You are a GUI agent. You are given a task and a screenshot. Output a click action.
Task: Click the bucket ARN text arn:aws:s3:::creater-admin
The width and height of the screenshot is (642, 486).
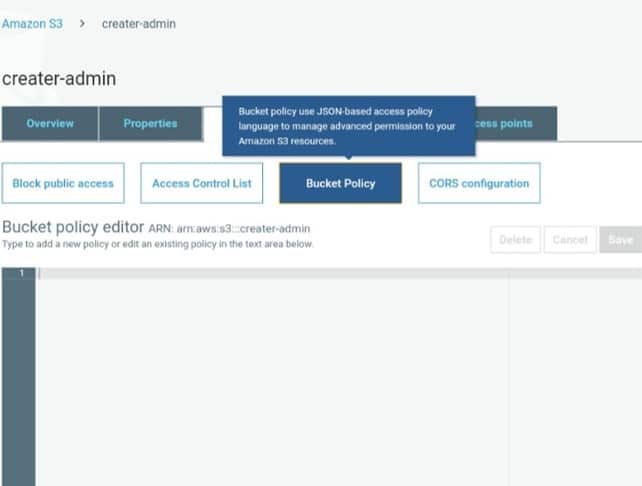(243, 228)
